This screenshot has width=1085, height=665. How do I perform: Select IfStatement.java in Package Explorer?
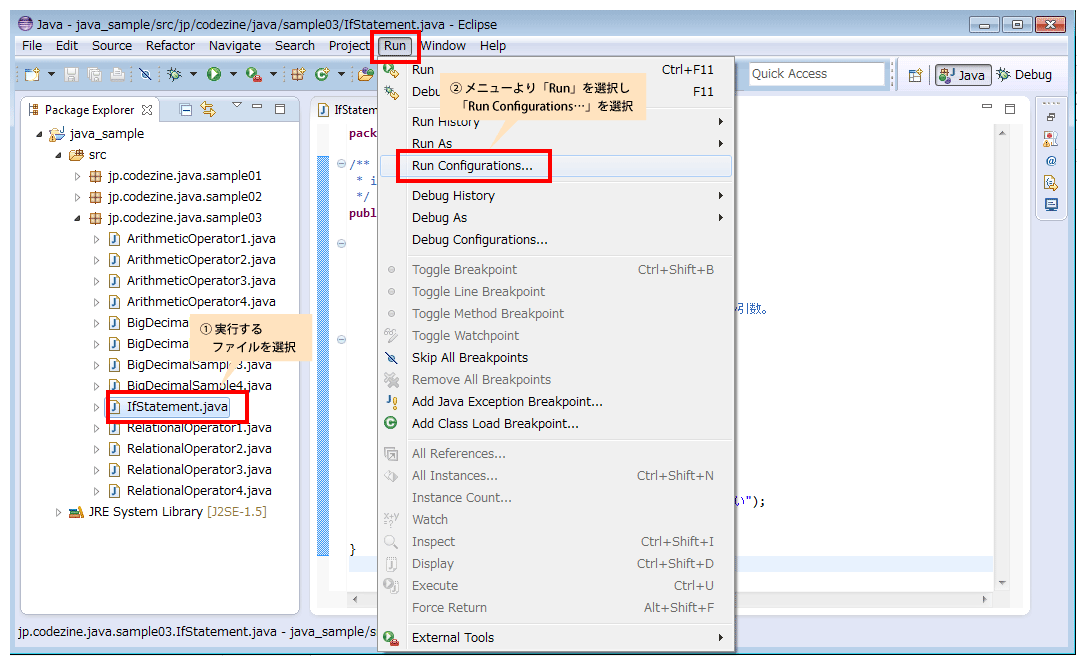(x=177, y=407)
